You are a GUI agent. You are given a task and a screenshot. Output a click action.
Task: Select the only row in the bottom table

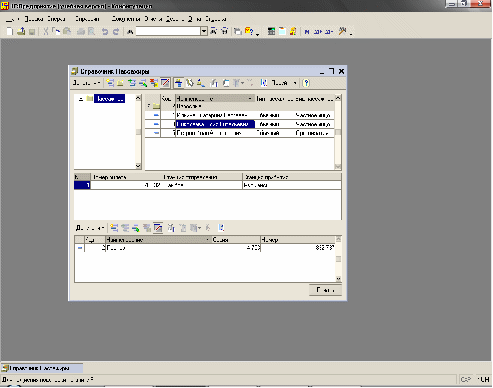205,248
